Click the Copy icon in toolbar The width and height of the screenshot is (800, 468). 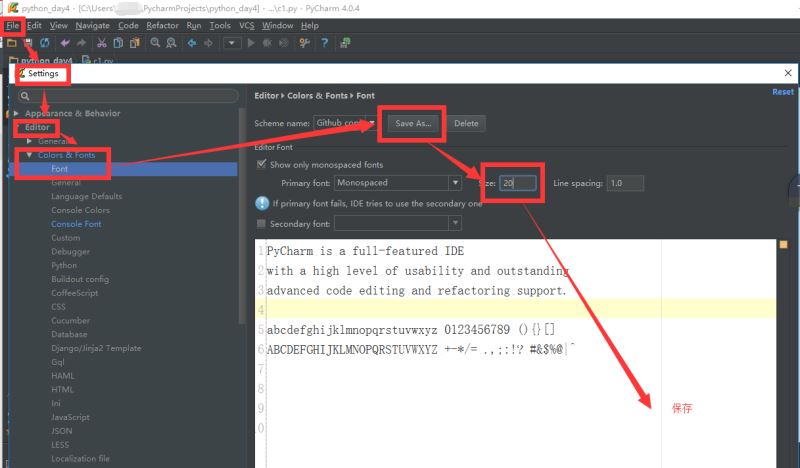coord(118,43)
